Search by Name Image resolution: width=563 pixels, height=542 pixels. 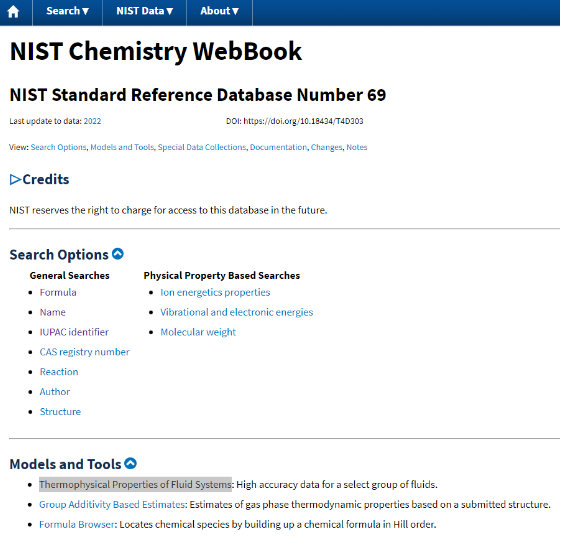coord(53,312)
